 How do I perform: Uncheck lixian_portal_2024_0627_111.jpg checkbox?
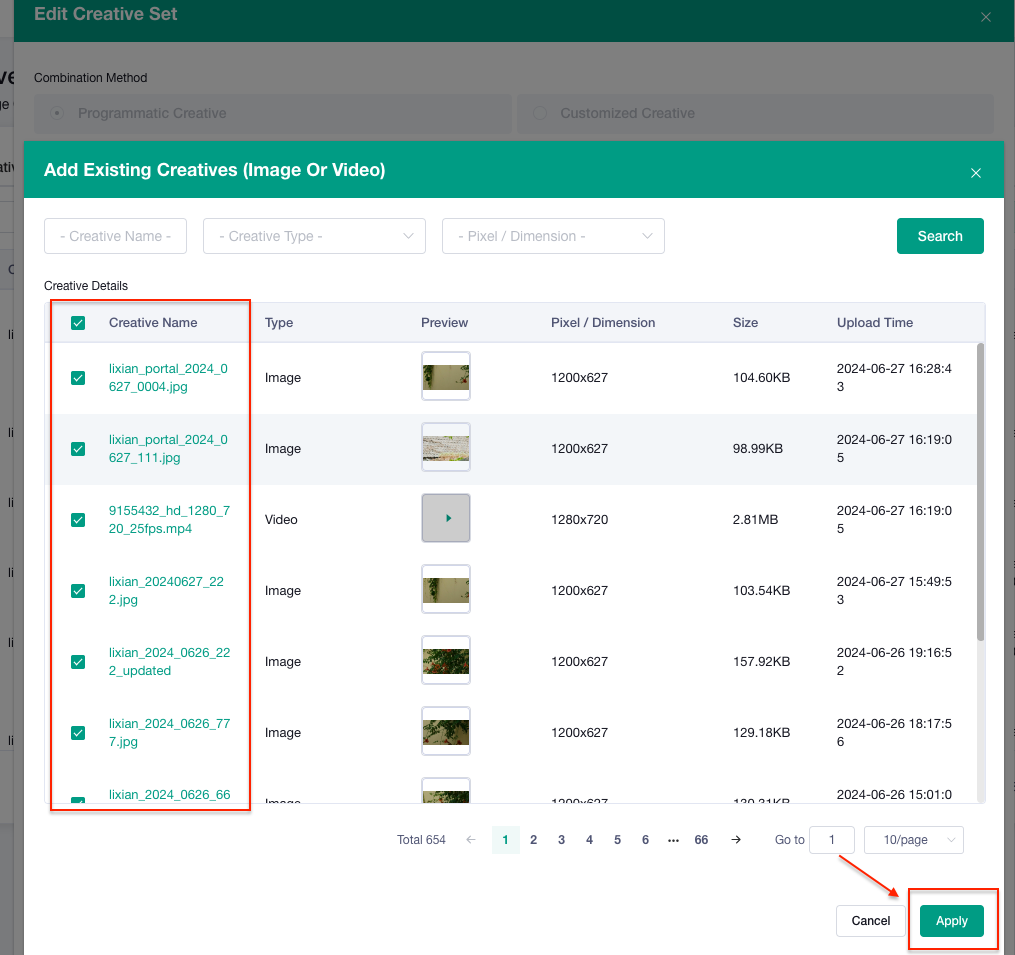pos(78,449)
